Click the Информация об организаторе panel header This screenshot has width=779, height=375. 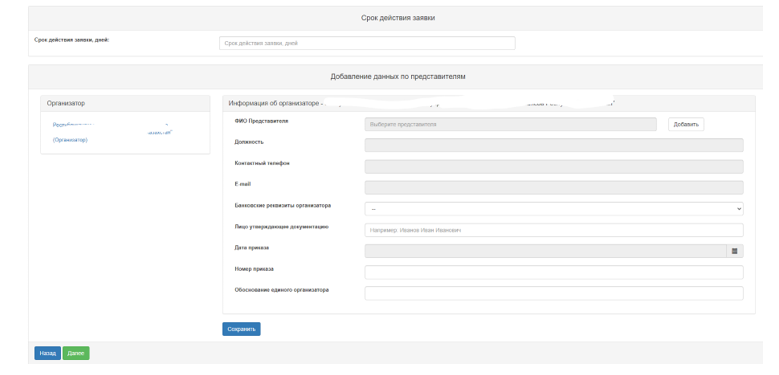pos(489,103)
